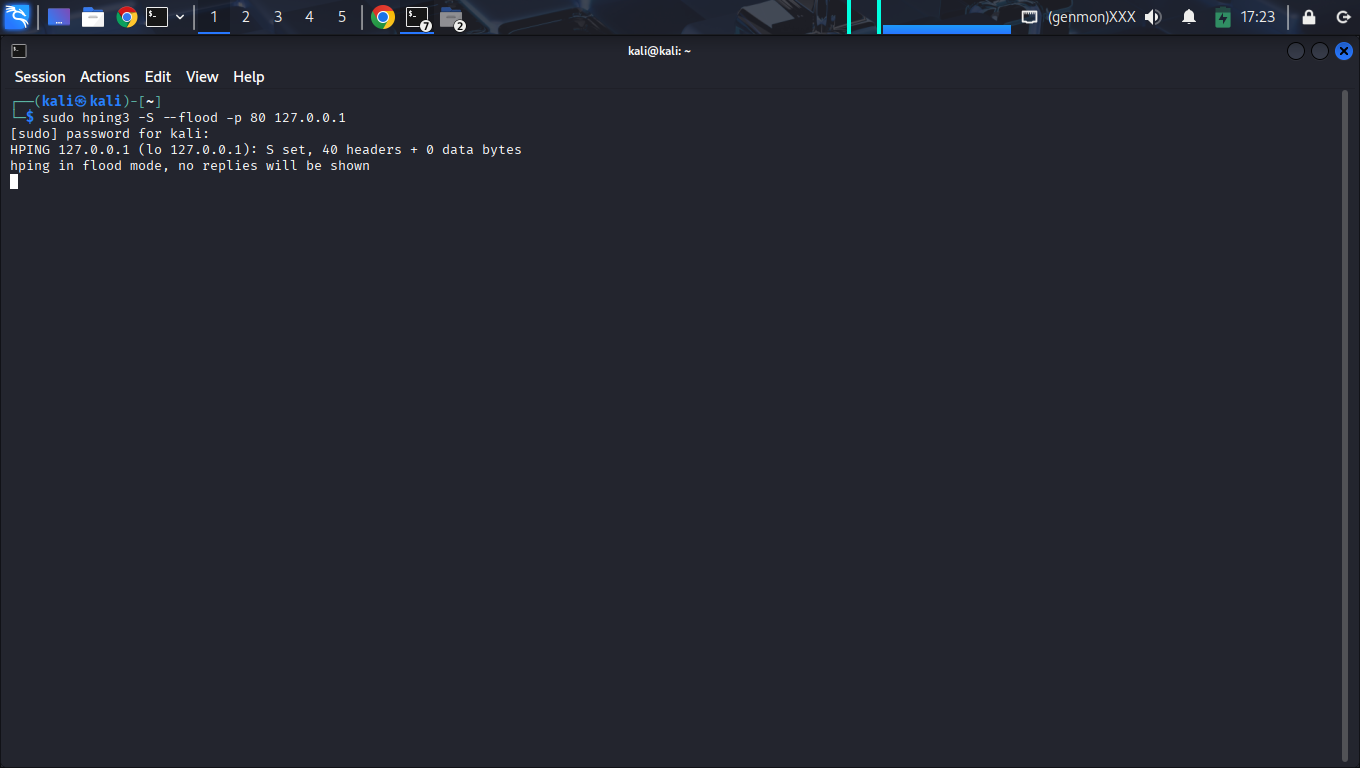Click the battery power manager icon
Screen dimensions: 1360x768
1223,17
